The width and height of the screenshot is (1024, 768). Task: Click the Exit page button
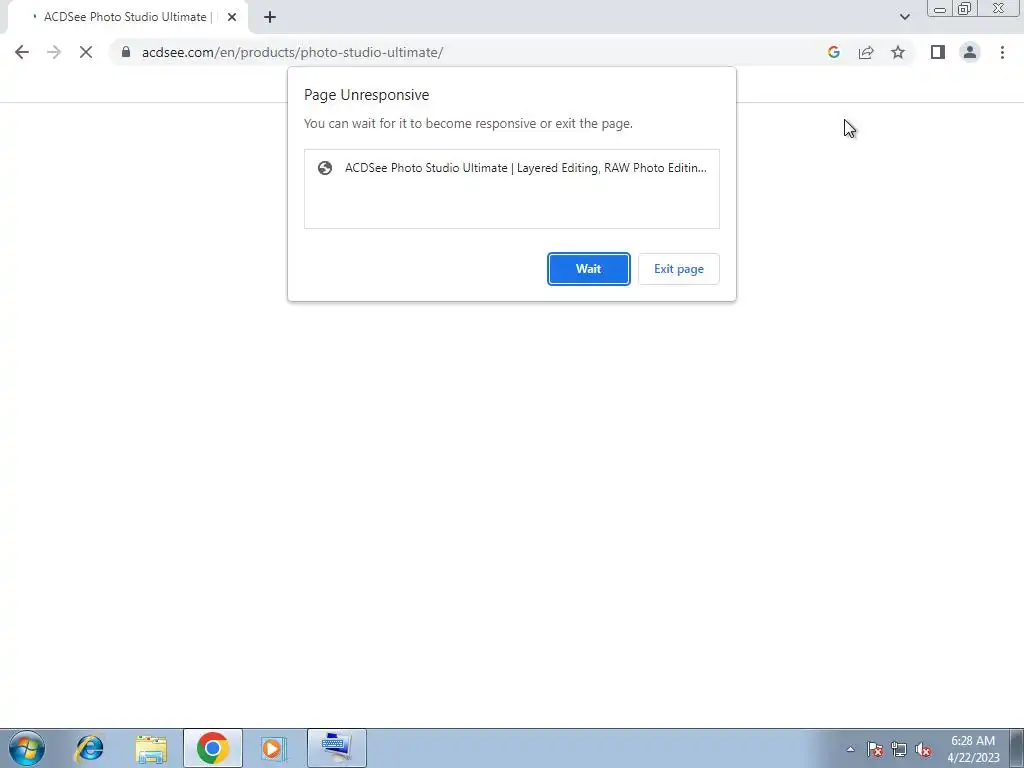pyautogui.click(x=679, y=269)
